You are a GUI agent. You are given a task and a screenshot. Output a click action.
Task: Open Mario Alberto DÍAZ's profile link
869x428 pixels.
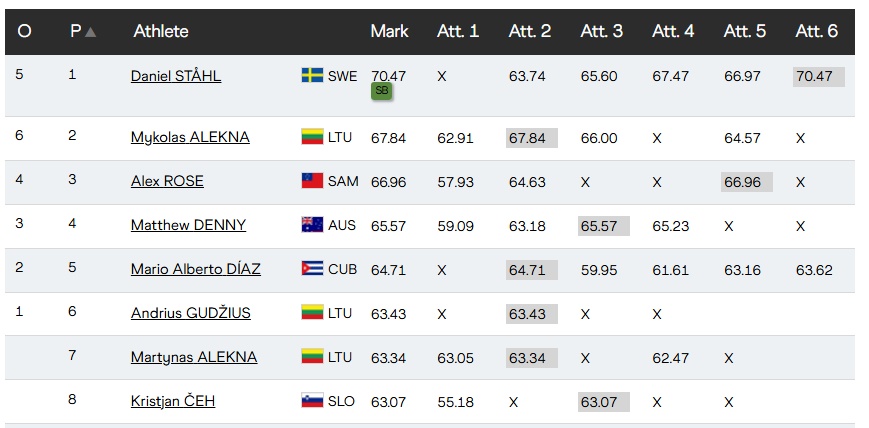coord(195,269)
